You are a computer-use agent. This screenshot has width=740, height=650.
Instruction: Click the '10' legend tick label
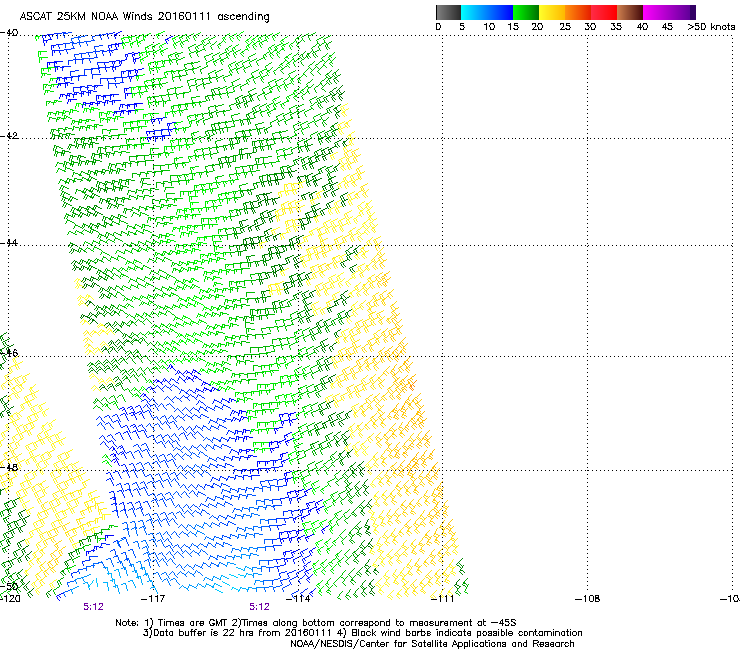[489, 27]
